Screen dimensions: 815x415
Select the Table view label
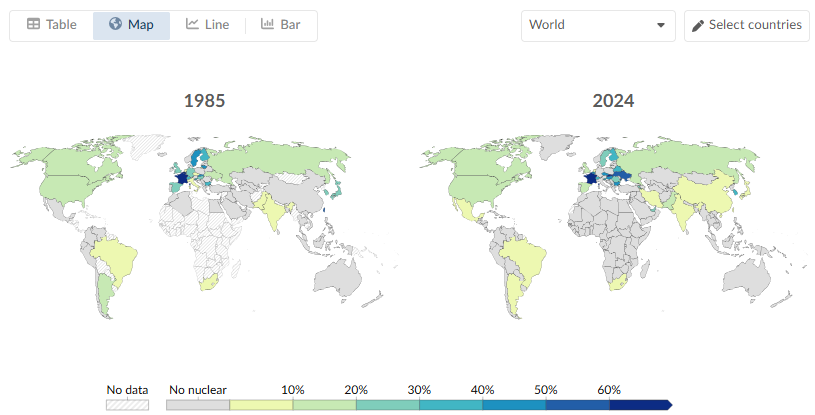pos(61,25)
